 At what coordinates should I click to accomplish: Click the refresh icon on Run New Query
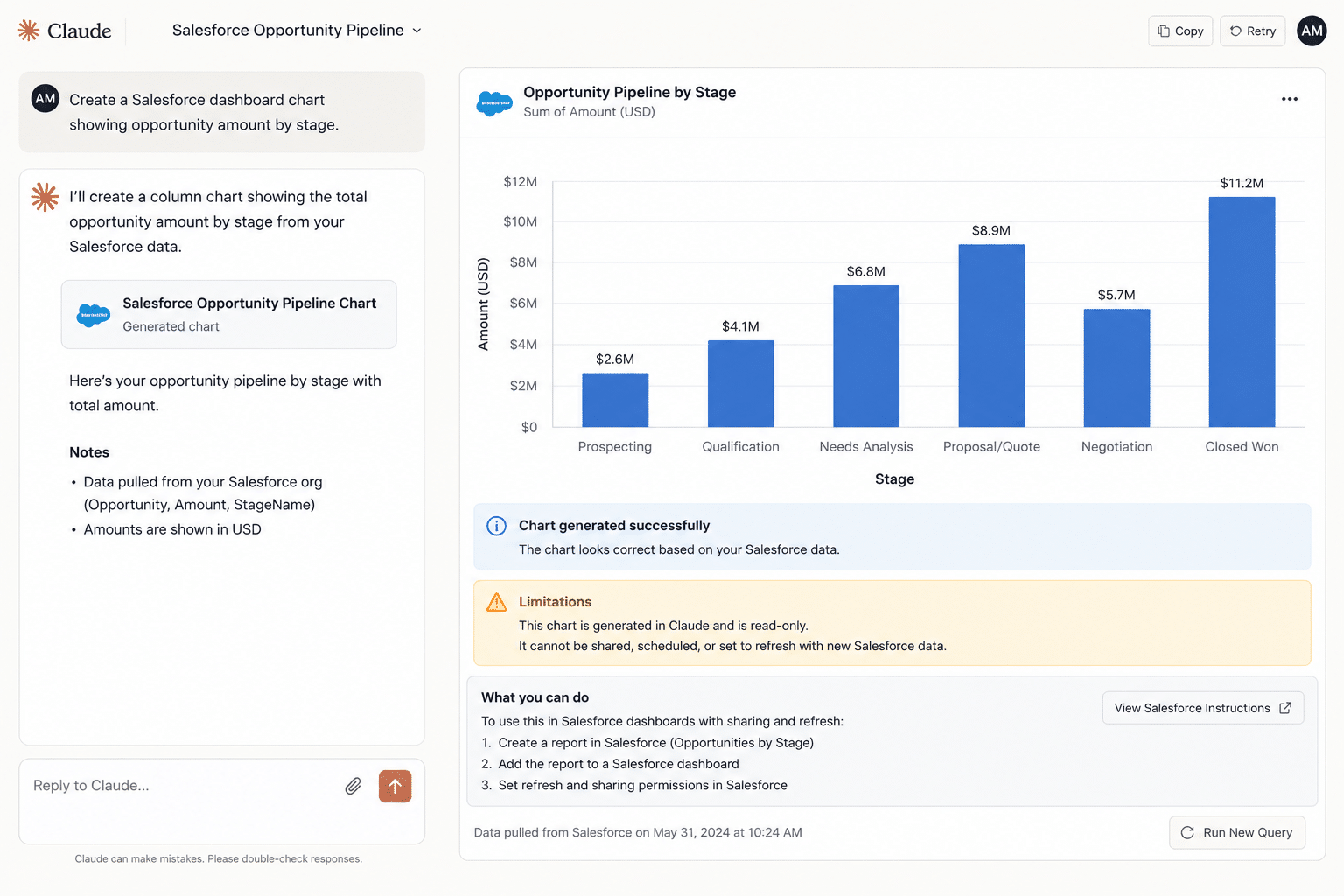coord(1187,832)
